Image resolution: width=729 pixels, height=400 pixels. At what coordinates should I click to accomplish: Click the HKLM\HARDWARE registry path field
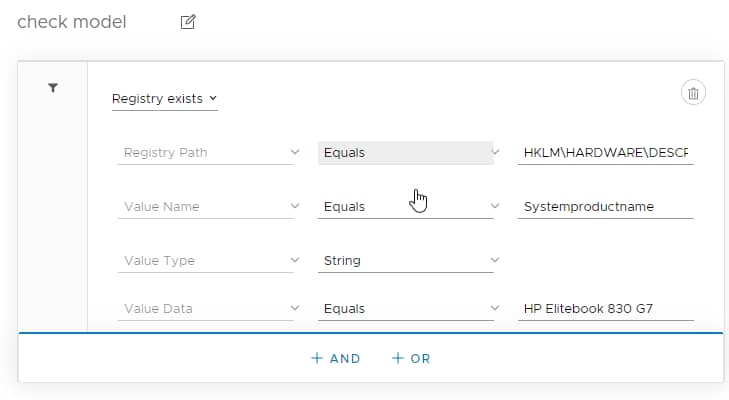(605, 153)
